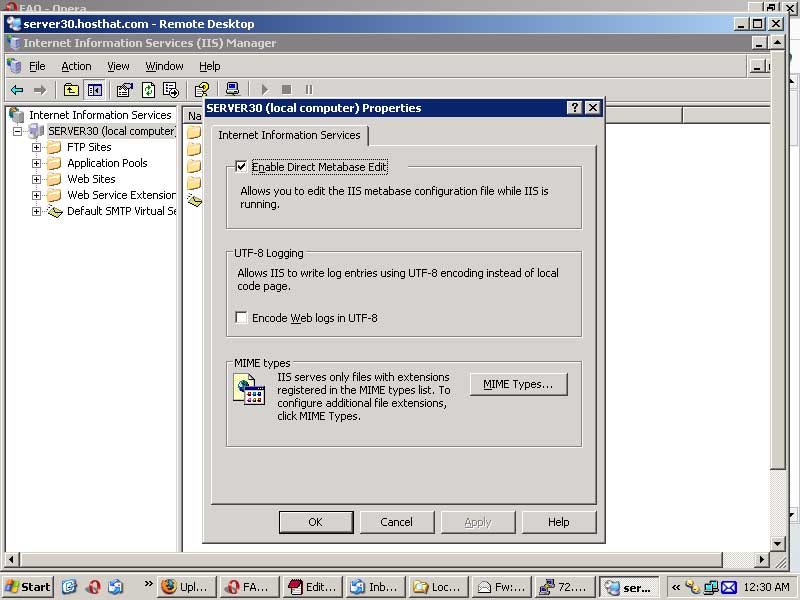Click the dialog Help button
Screen dimensions: 800x600
tap(559, 522)
